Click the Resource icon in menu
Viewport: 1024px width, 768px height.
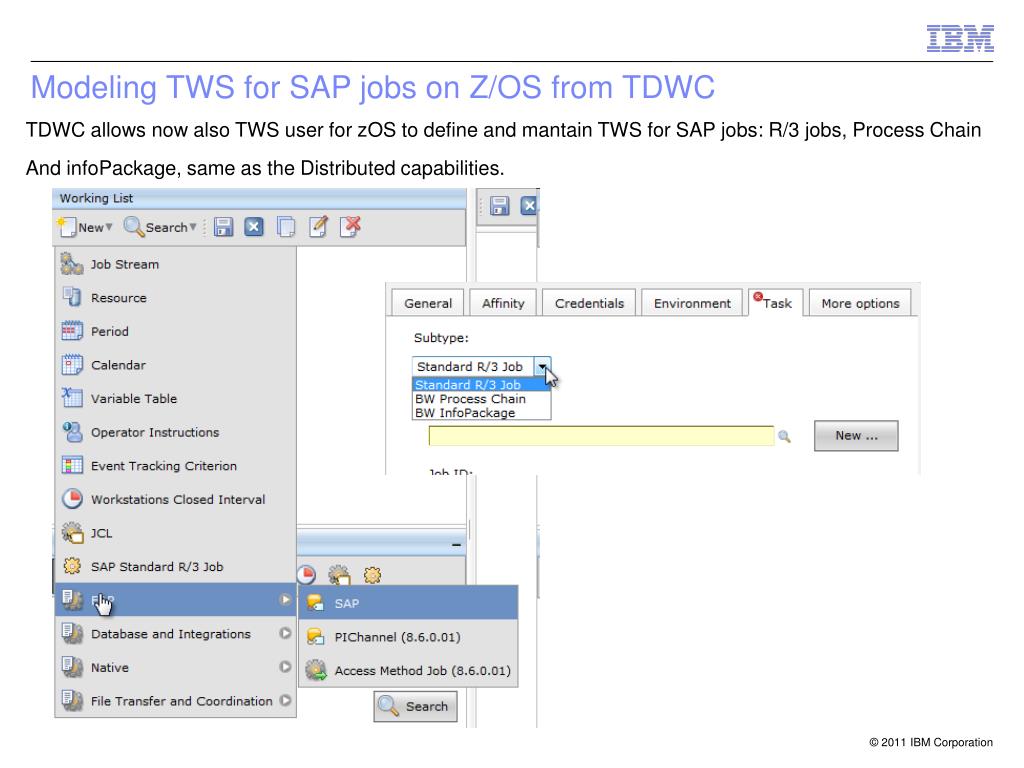point(72,297)
